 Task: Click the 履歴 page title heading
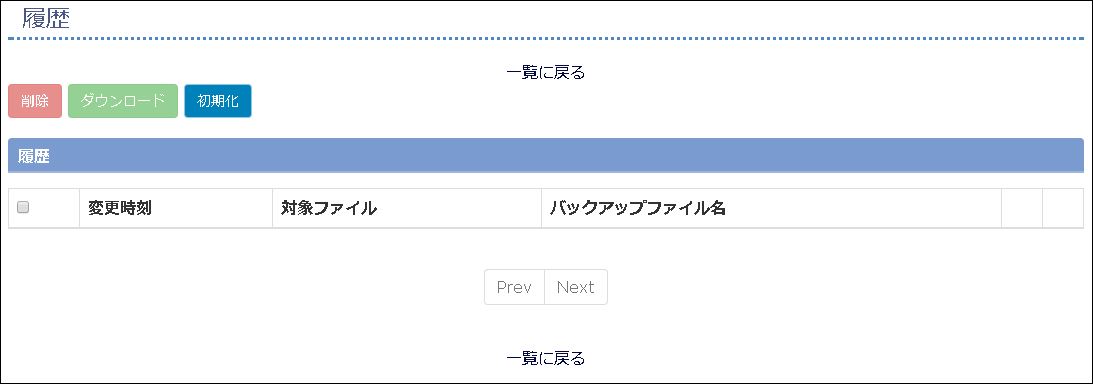point(46,18)
